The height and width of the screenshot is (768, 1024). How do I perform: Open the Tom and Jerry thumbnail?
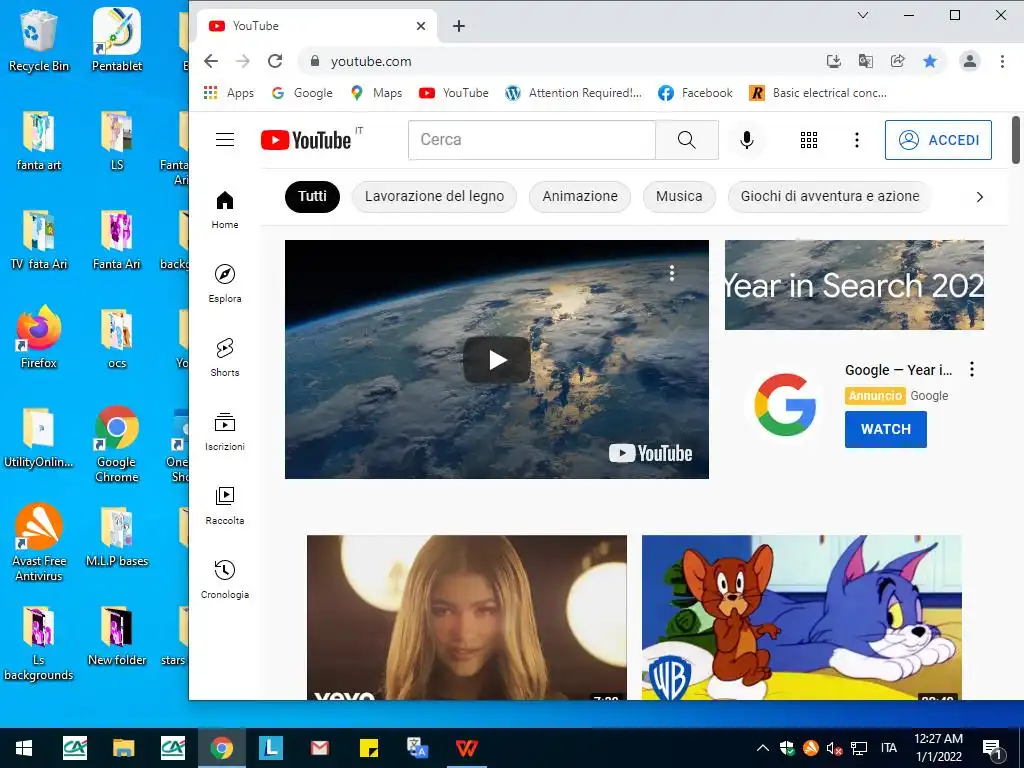pos(801,617)
